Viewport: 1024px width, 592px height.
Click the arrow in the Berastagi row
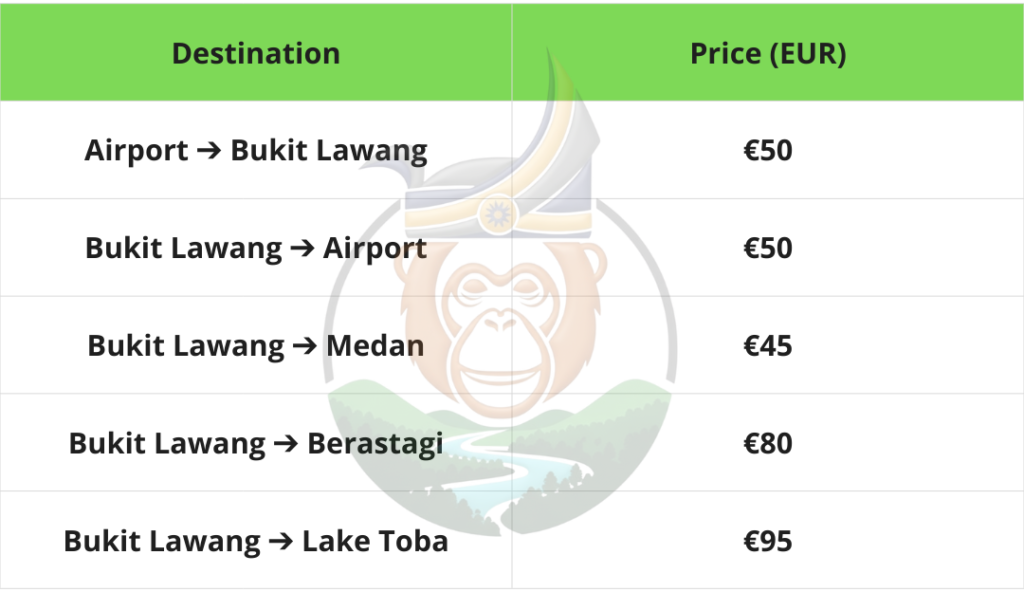point(286,443)
